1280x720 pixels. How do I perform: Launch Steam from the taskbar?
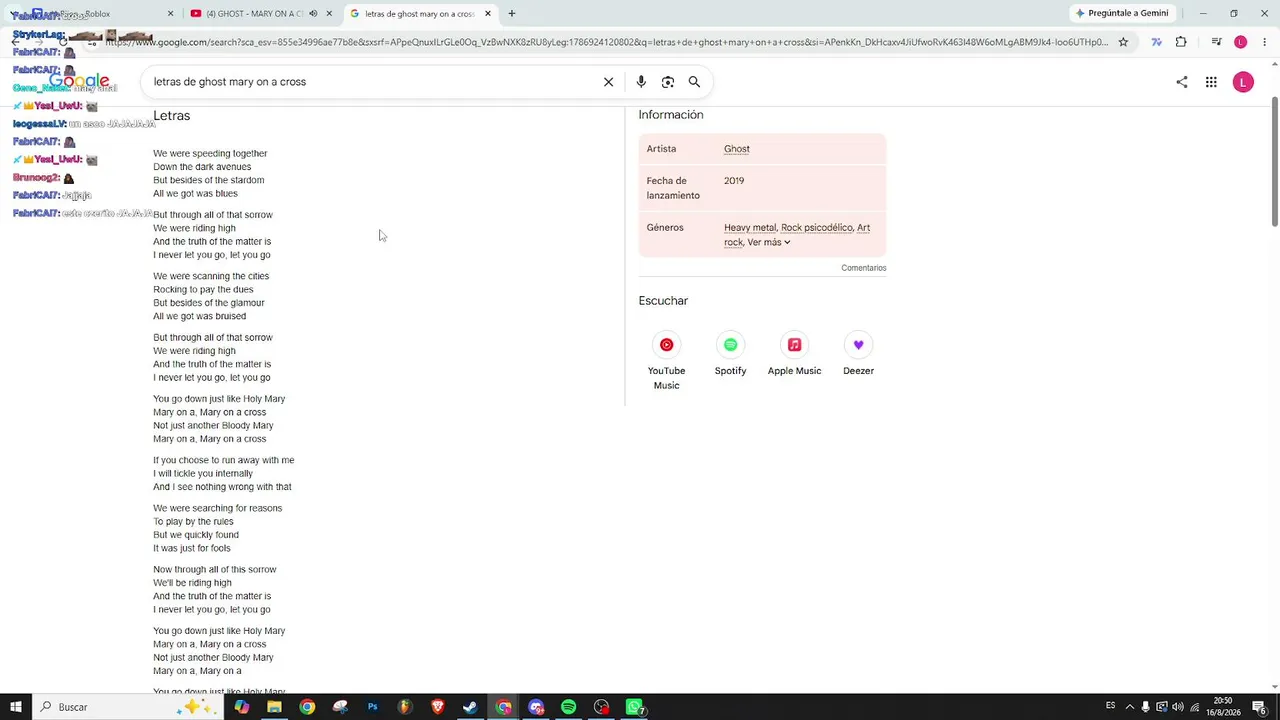[470, 707]
